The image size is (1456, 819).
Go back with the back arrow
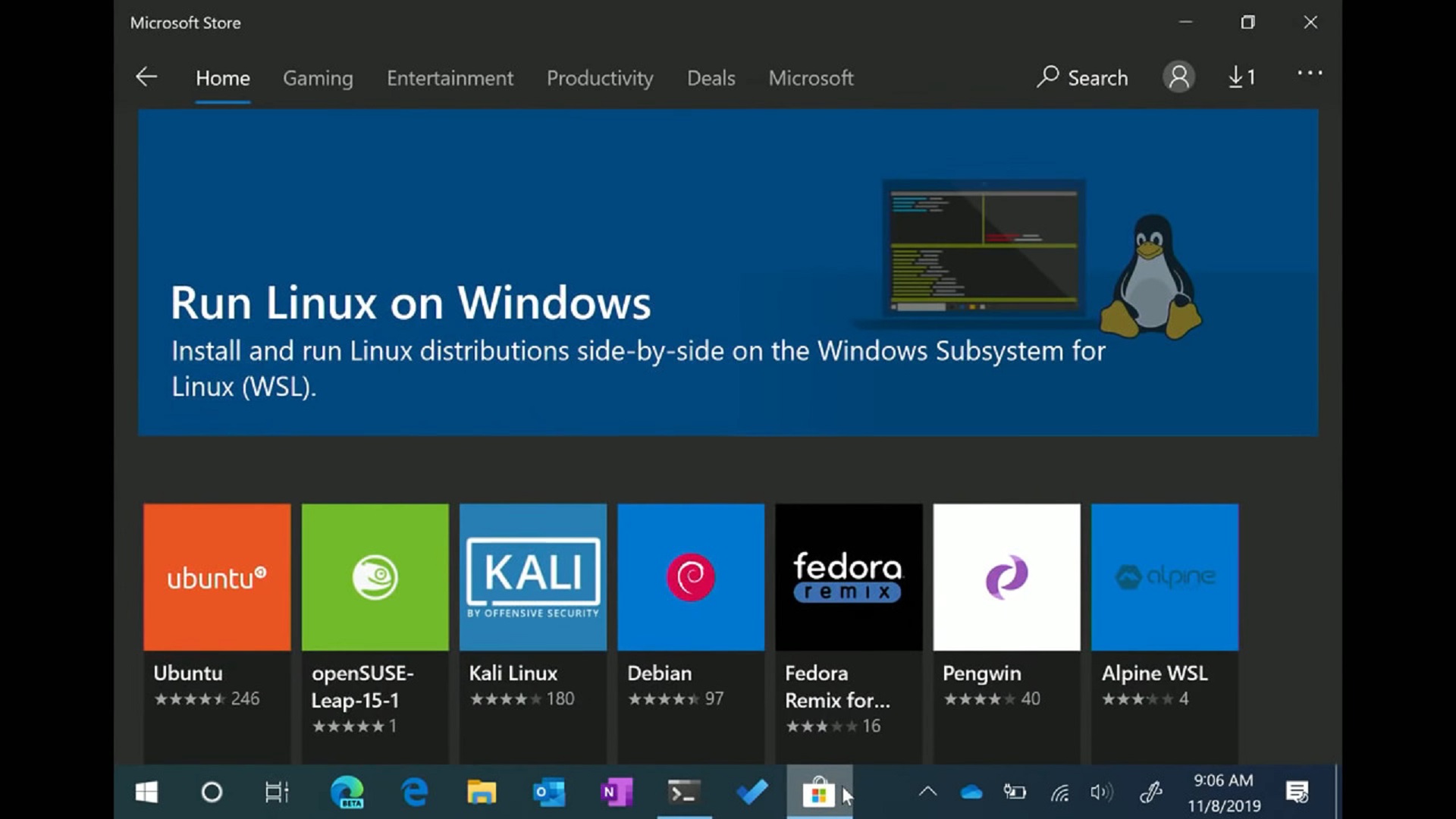146,77
